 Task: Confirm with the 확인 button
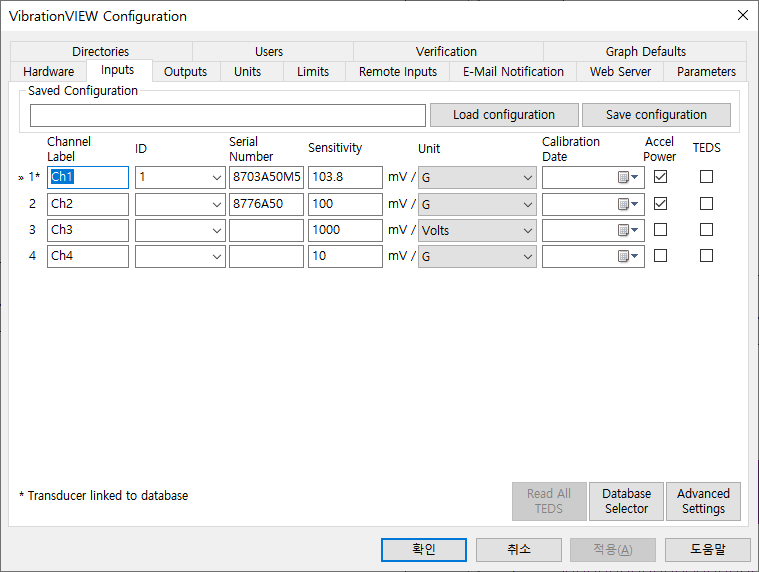[424, 550]
